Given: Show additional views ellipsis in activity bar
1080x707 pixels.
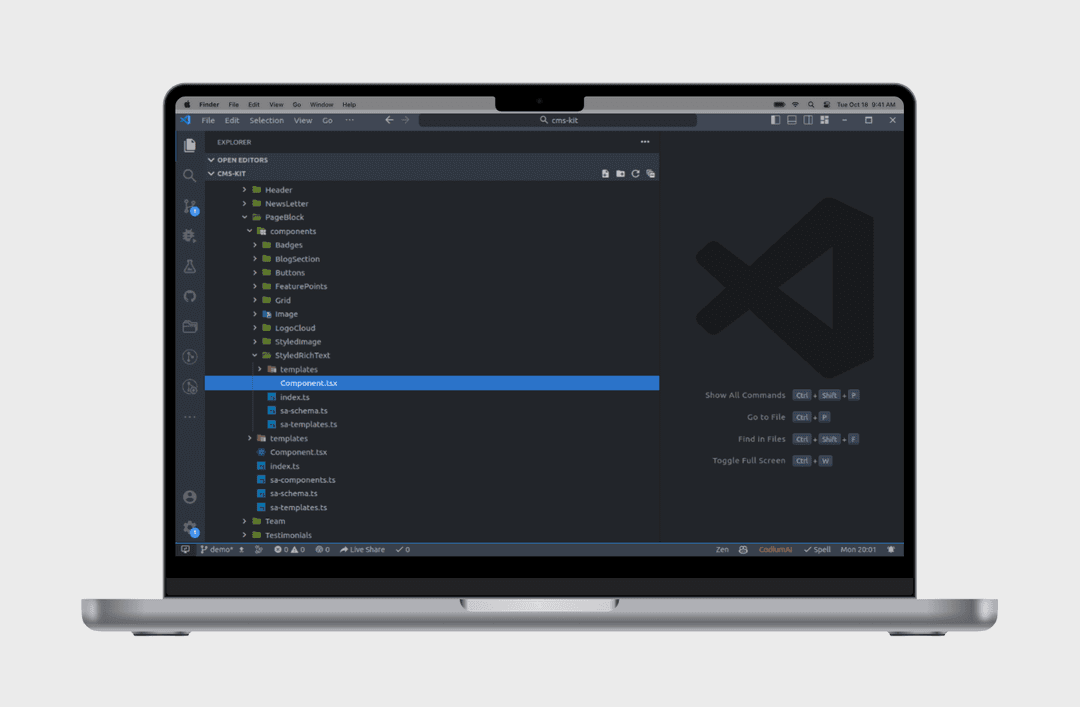Looking at the screenshot, I should pos(189,417).
